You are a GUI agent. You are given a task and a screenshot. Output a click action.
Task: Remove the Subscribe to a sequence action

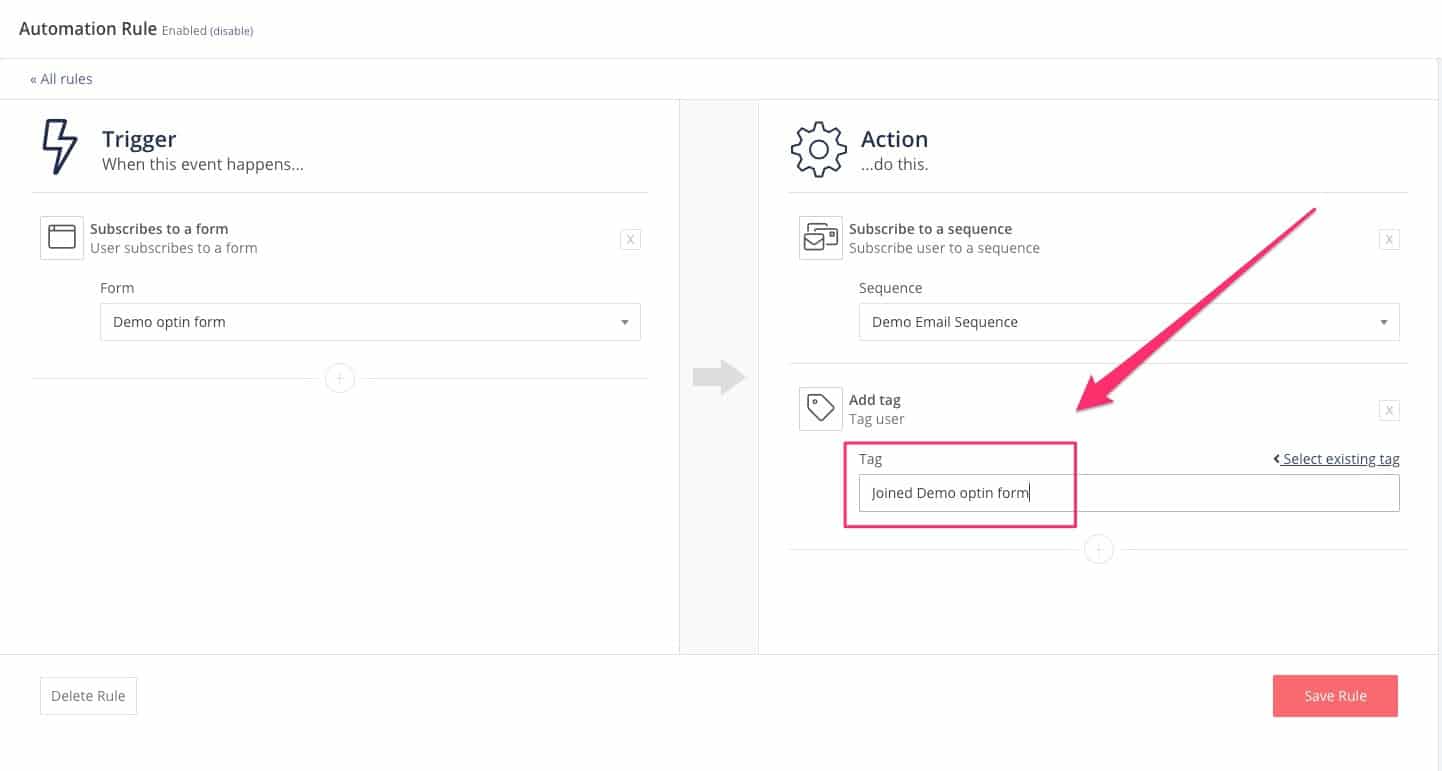coord(1389,239)
